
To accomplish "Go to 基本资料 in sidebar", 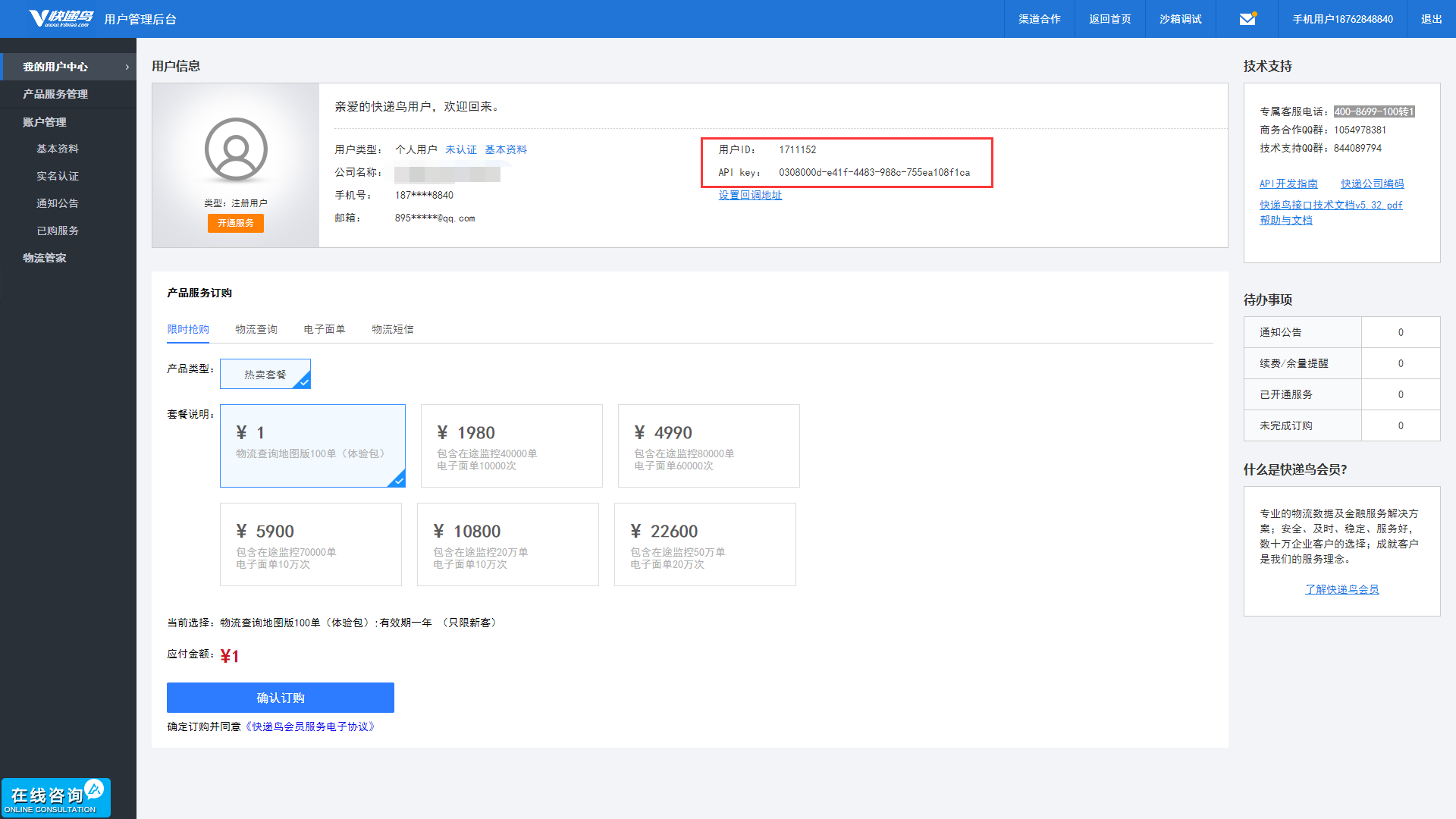I will coord(58,149).
